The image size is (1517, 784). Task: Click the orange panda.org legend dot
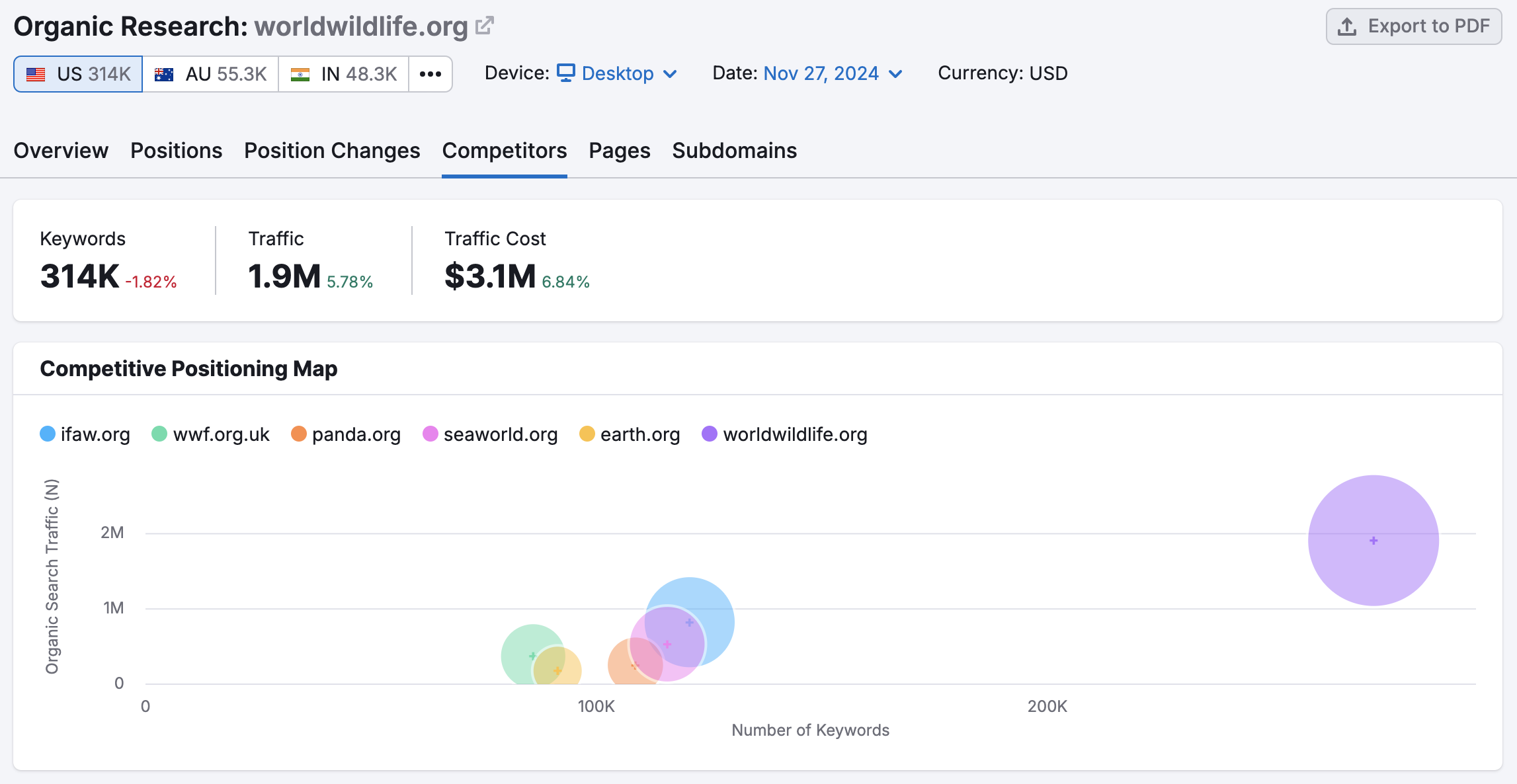click(x=299, y=434)
